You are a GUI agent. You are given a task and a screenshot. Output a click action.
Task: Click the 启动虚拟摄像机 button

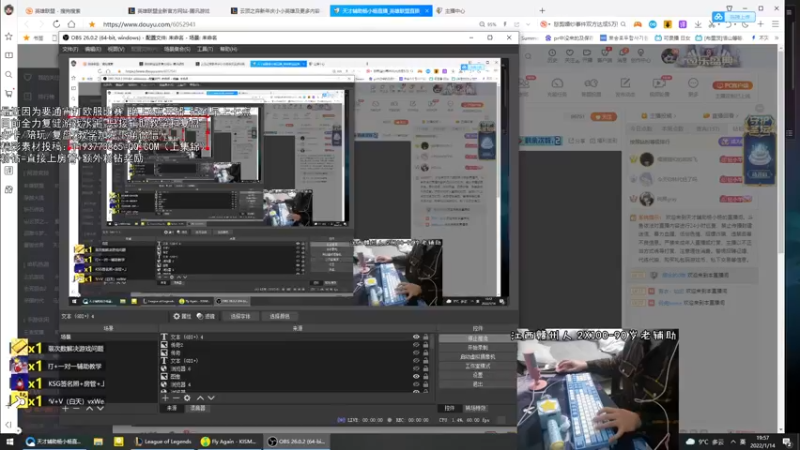(x=478, y=357)
